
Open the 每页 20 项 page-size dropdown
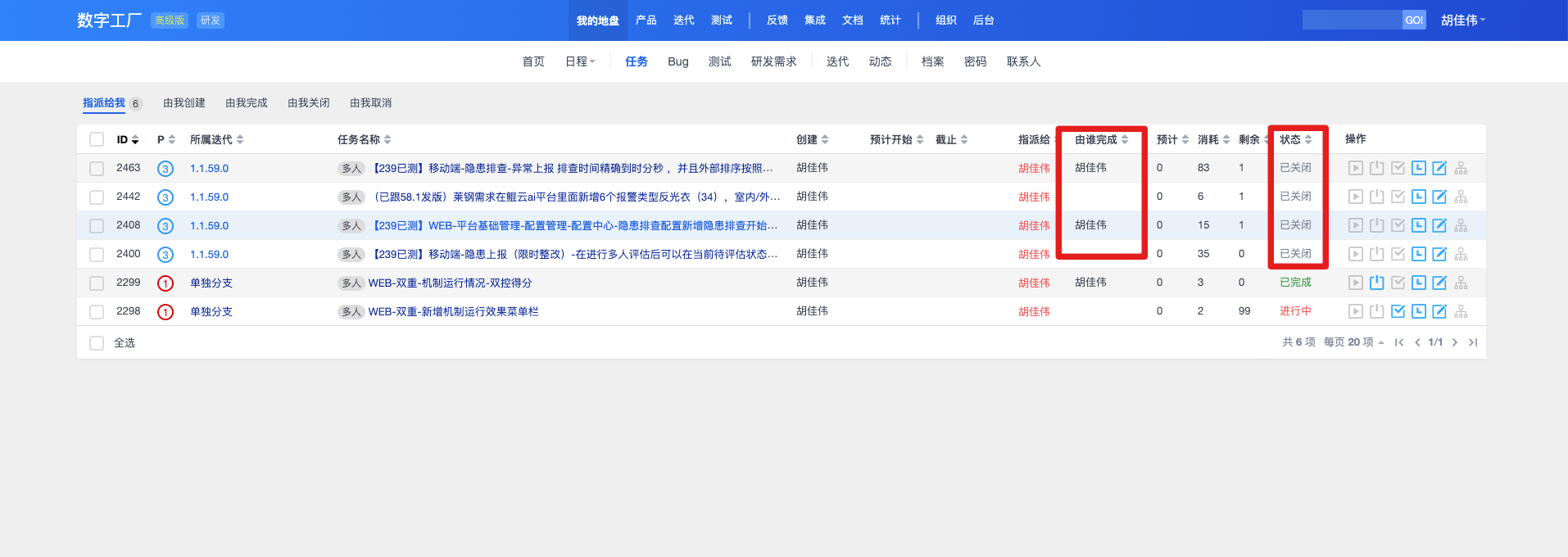click(x=1353, y=342)
